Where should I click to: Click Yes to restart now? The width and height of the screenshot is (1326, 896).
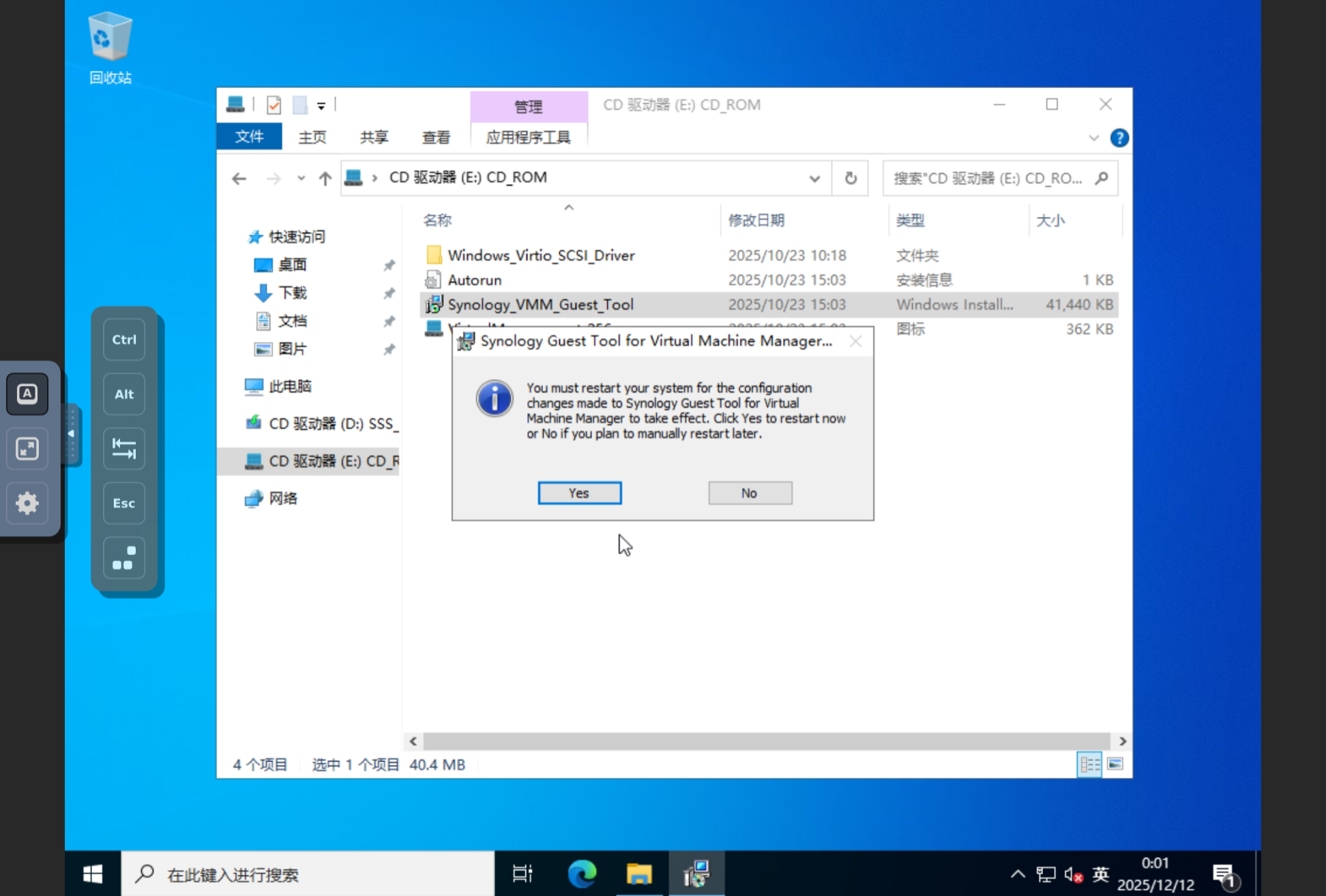[579, 493]
